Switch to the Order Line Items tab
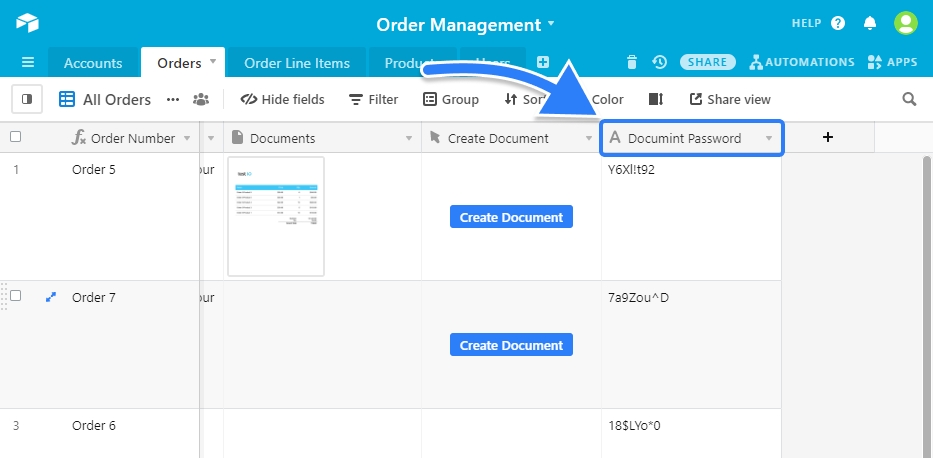This screenshot has width=933, height=458. click(x=297, y=63)
